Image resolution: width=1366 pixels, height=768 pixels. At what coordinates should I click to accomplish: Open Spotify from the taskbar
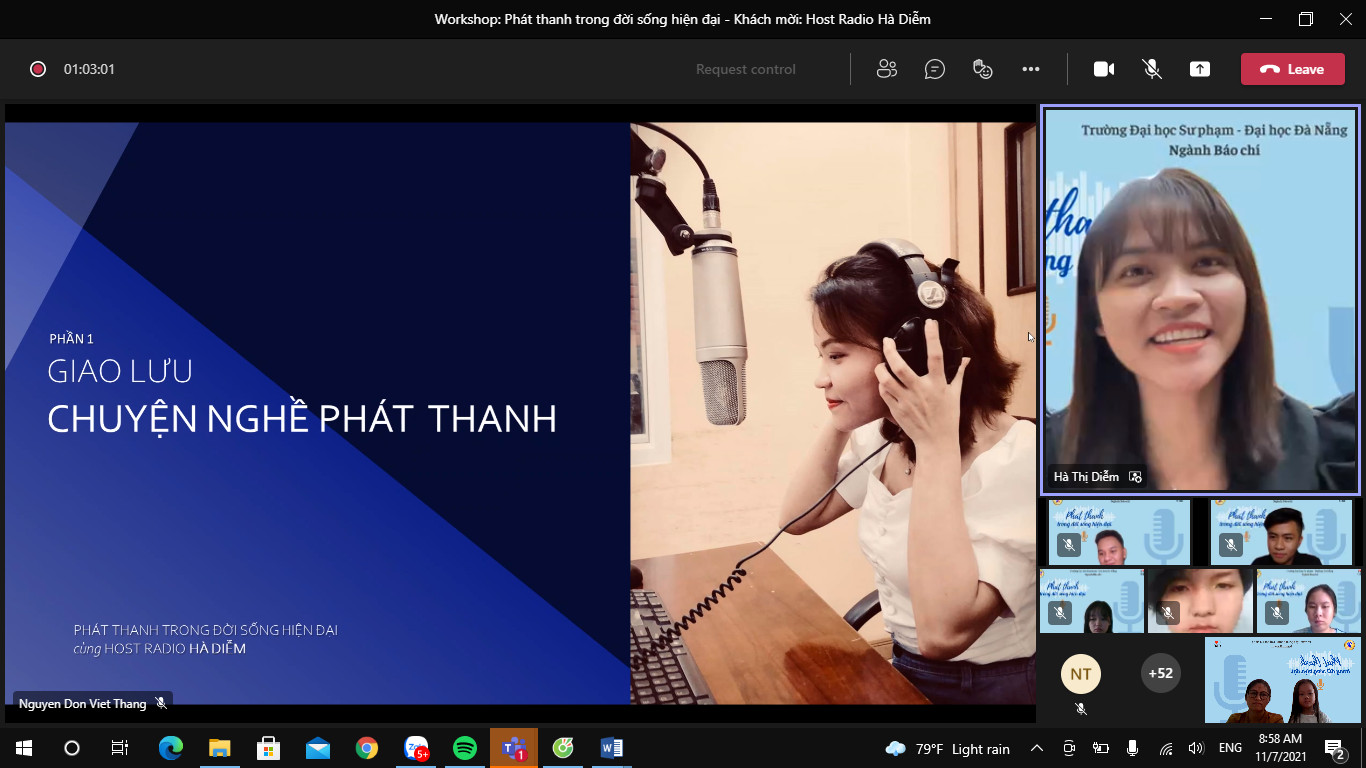click(x=465, y=748)
